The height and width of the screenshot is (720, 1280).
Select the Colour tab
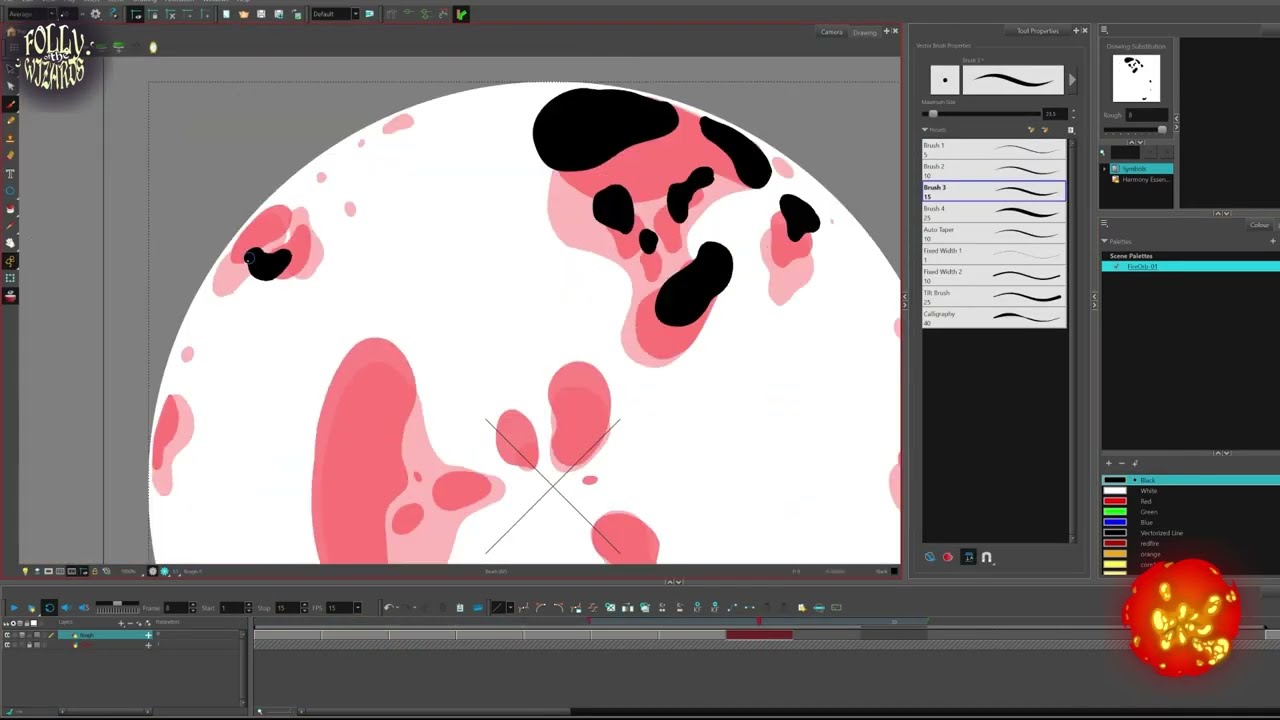coord(1259,225)
